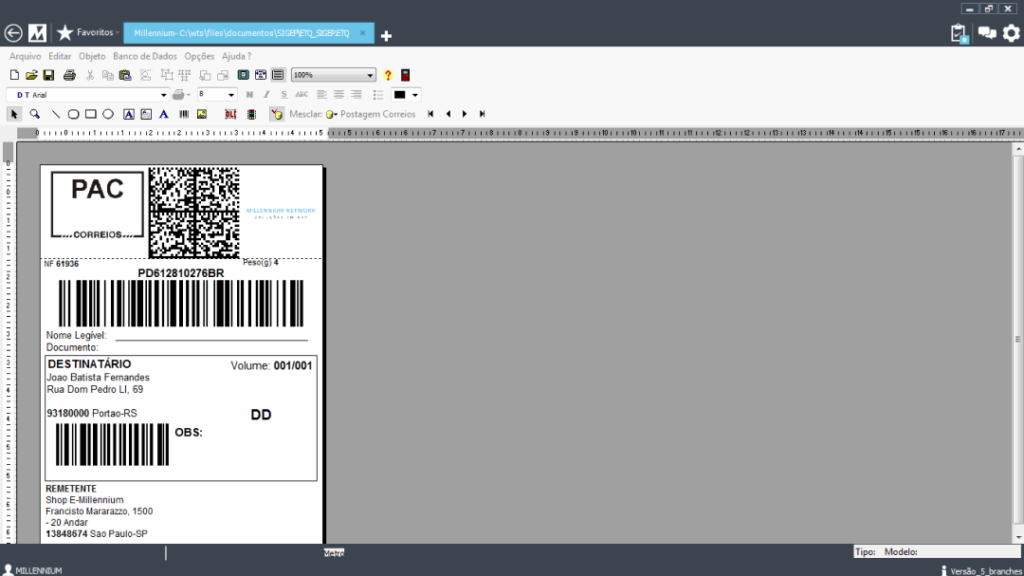Viewport: 1024px width, 576px height.
Task: Open the font size dropdown
Action: (231, 95)
